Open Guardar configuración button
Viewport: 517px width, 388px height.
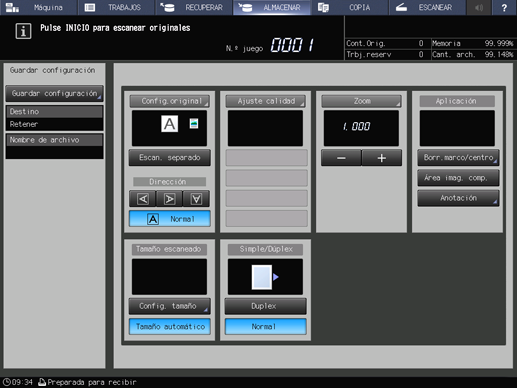click(54, 94)
